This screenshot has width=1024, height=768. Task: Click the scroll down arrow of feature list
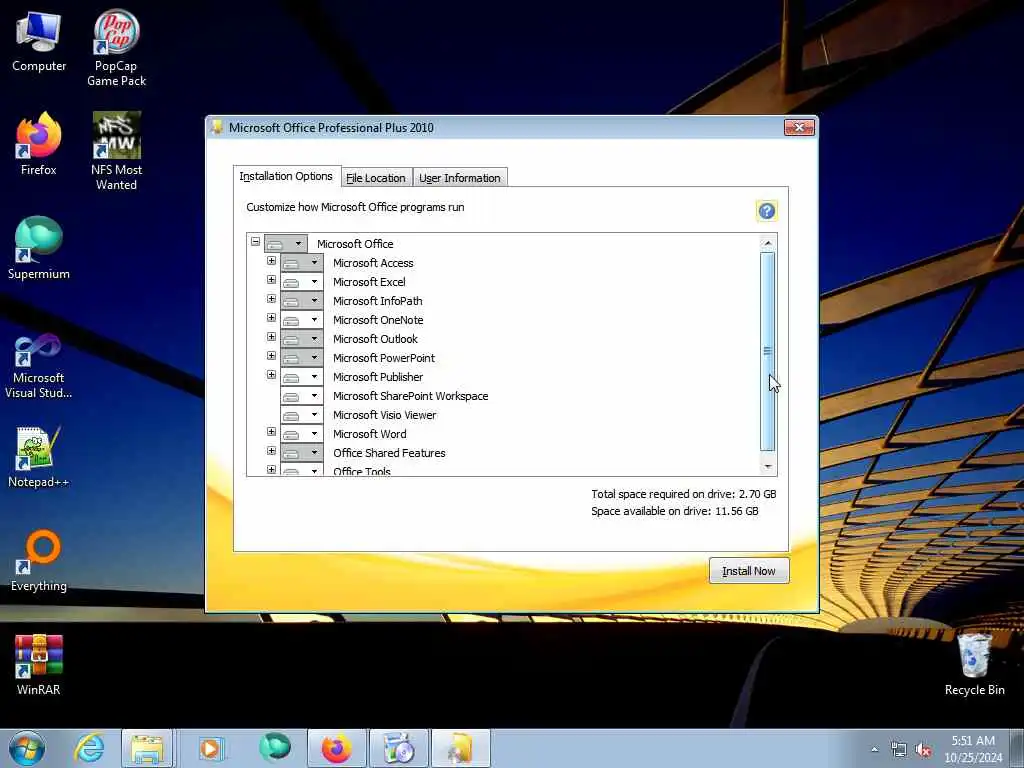pyautogui.click(x=768, y=466)
